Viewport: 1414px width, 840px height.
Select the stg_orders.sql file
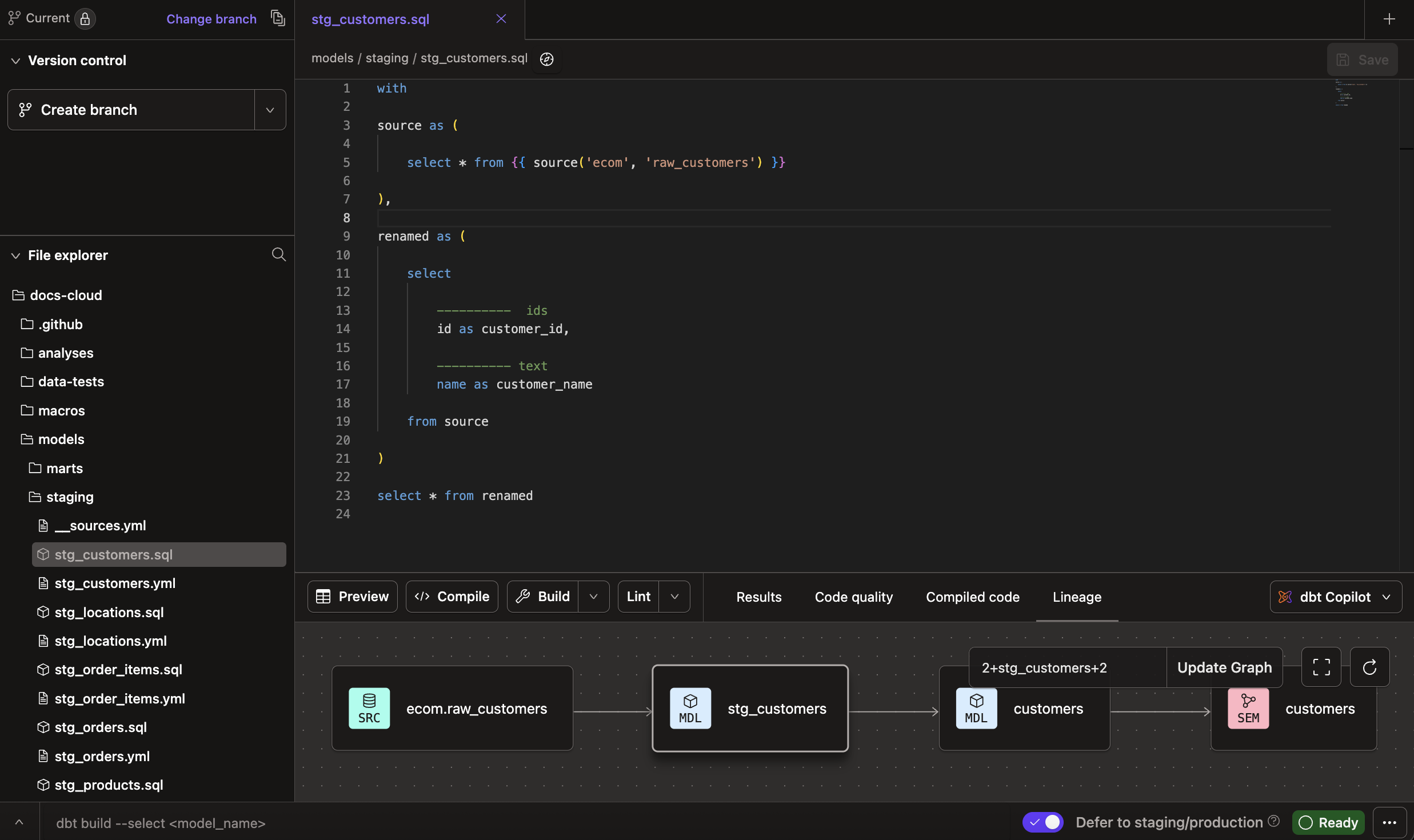pyautogui.click(x=100, y=727)
